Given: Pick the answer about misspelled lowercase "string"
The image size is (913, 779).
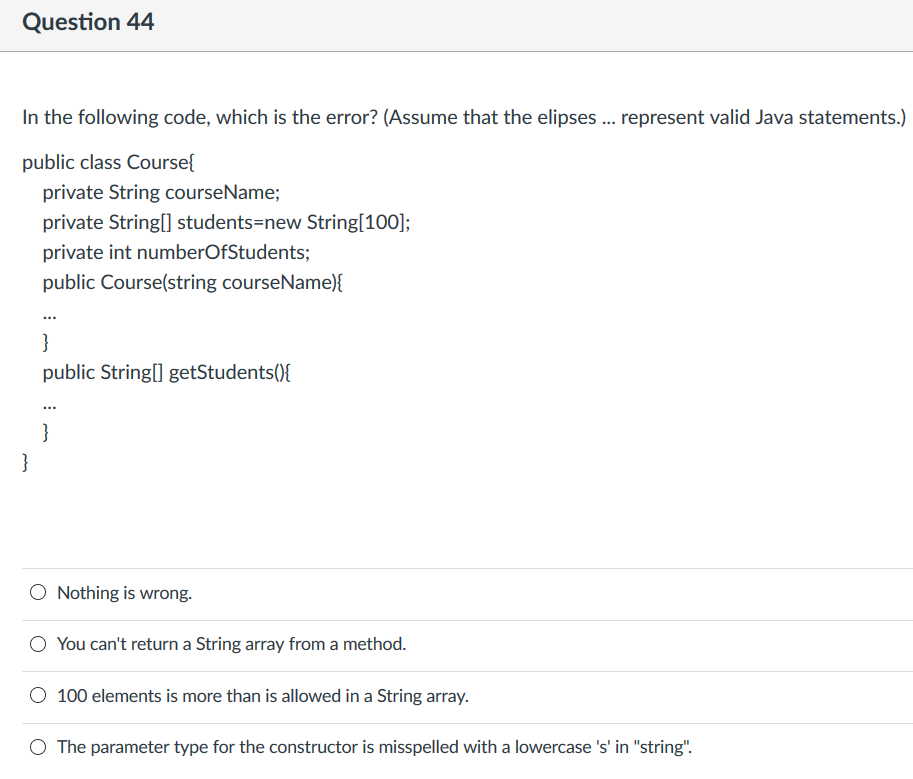Looking at the screenshot, I should pos(37,746).
